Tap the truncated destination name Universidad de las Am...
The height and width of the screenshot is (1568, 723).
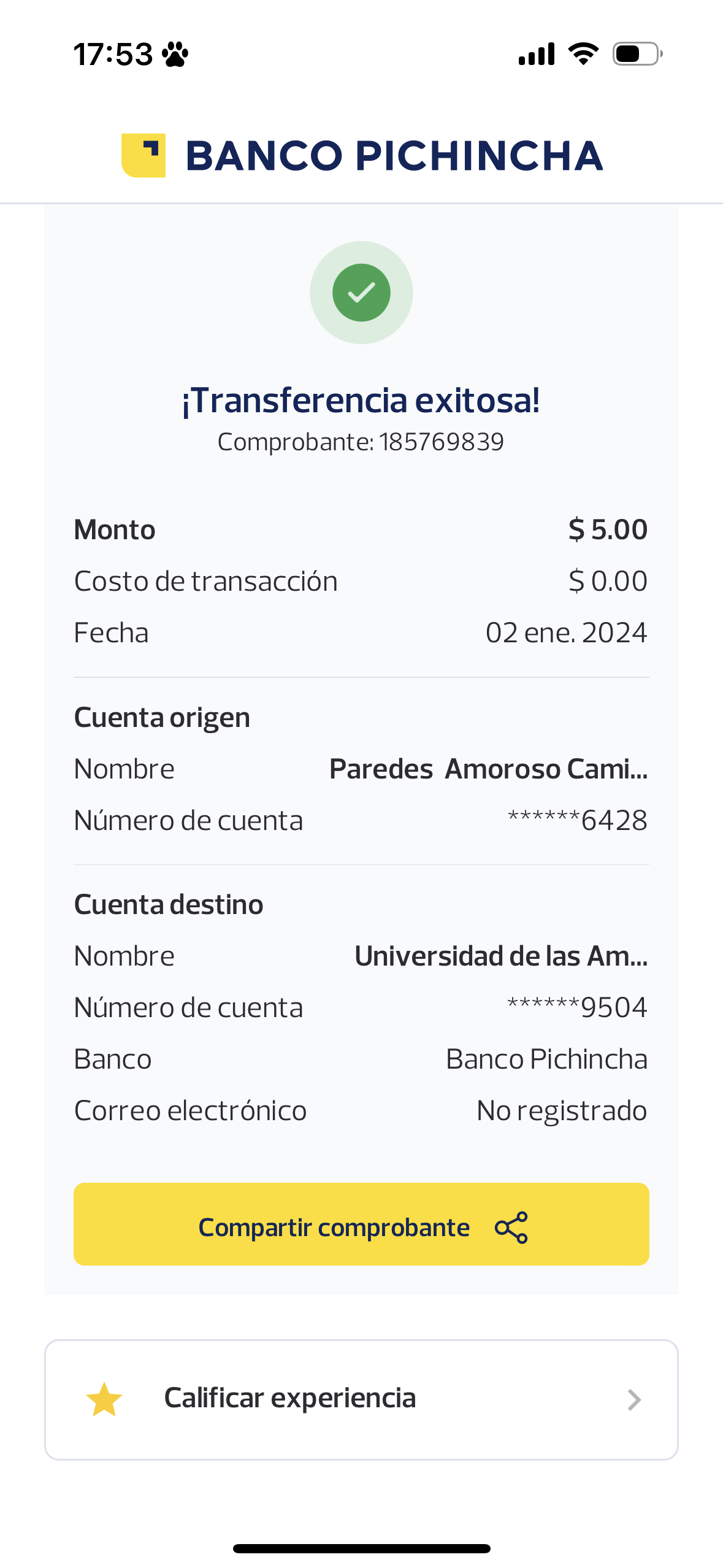coord(501,956)
